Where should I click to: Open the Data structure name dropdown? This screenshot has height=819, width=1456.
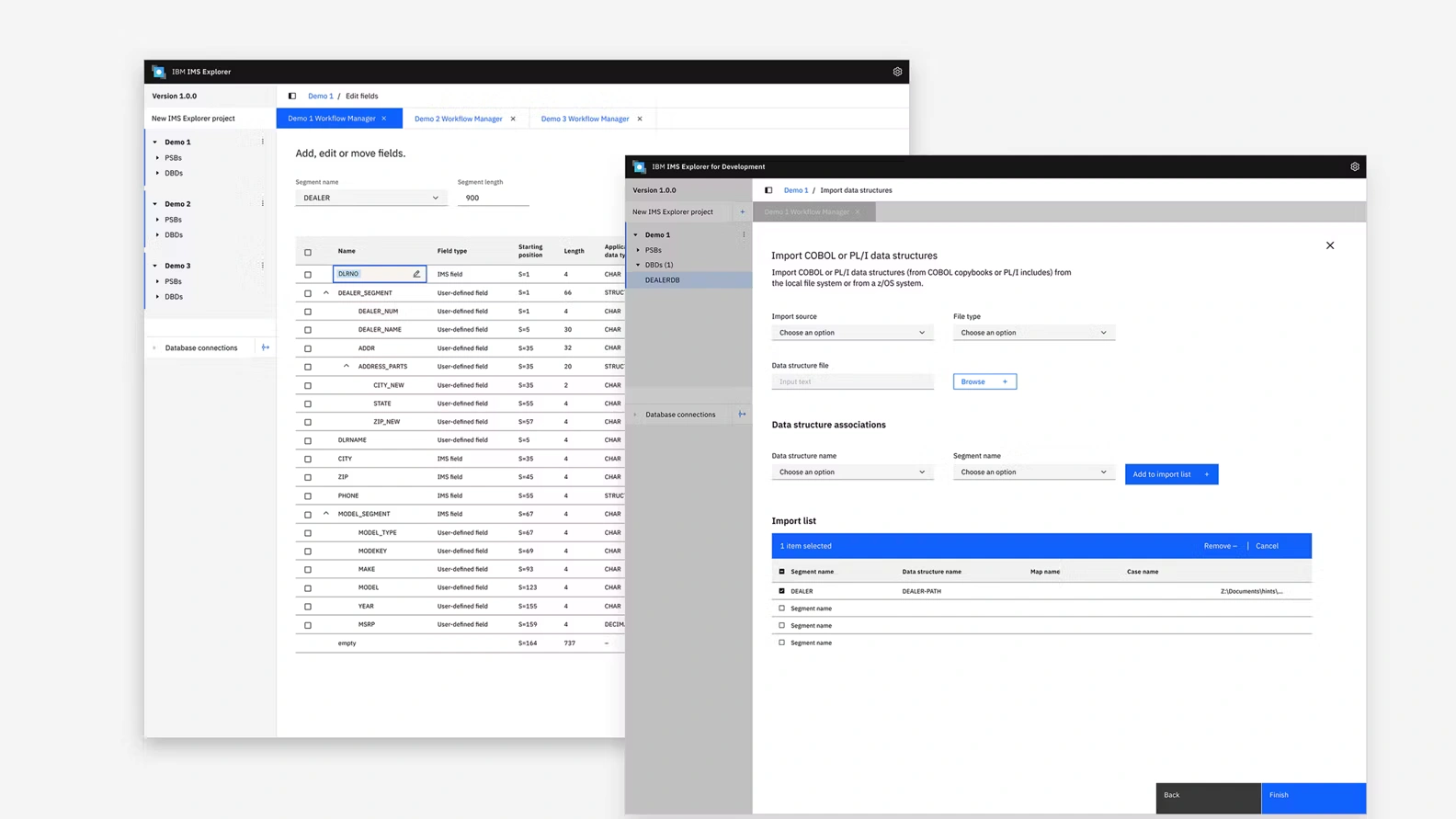[x=852, y=472]
